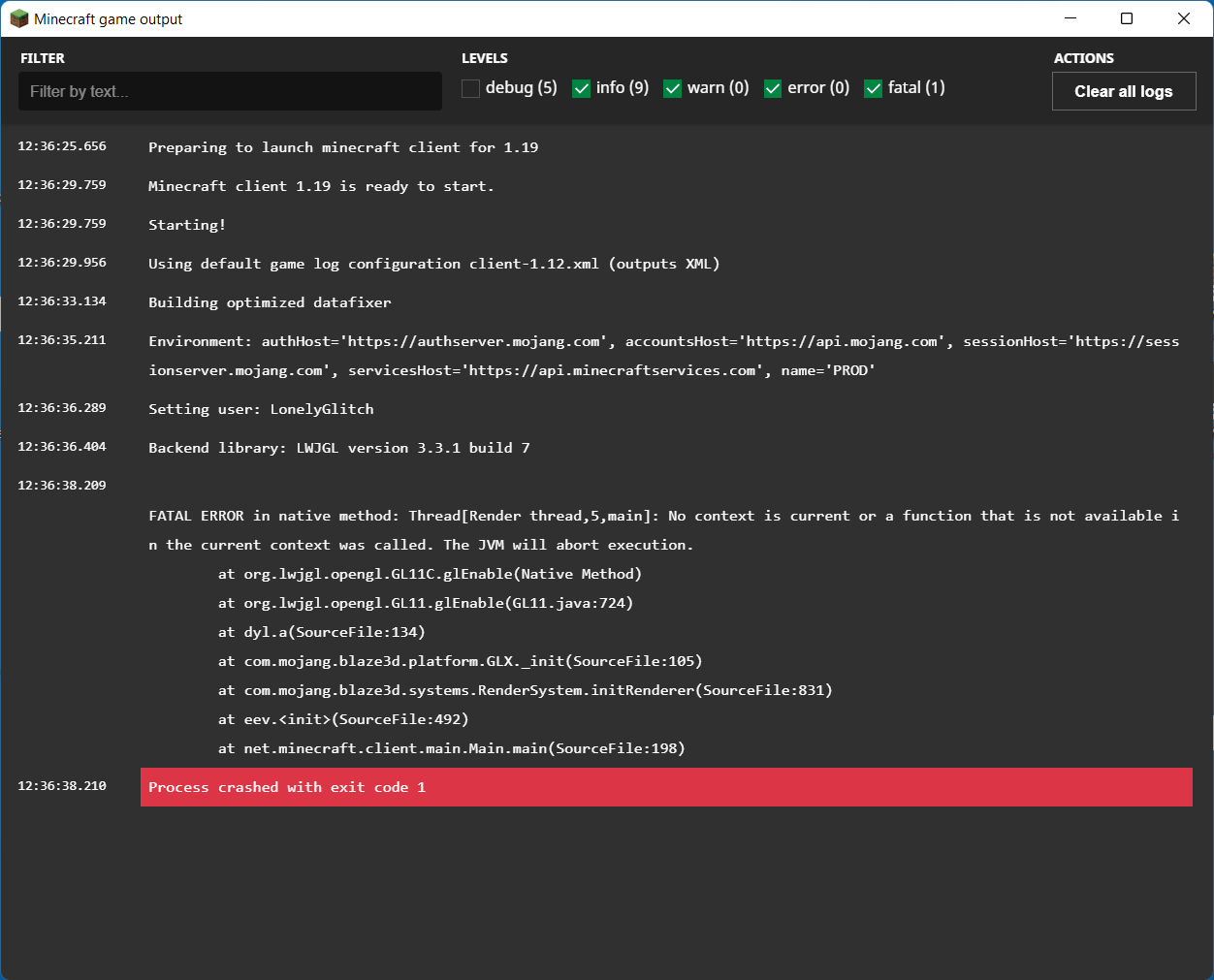
Task: Toggle the warn (0) level checkbox
Action: tap(673, 88)
